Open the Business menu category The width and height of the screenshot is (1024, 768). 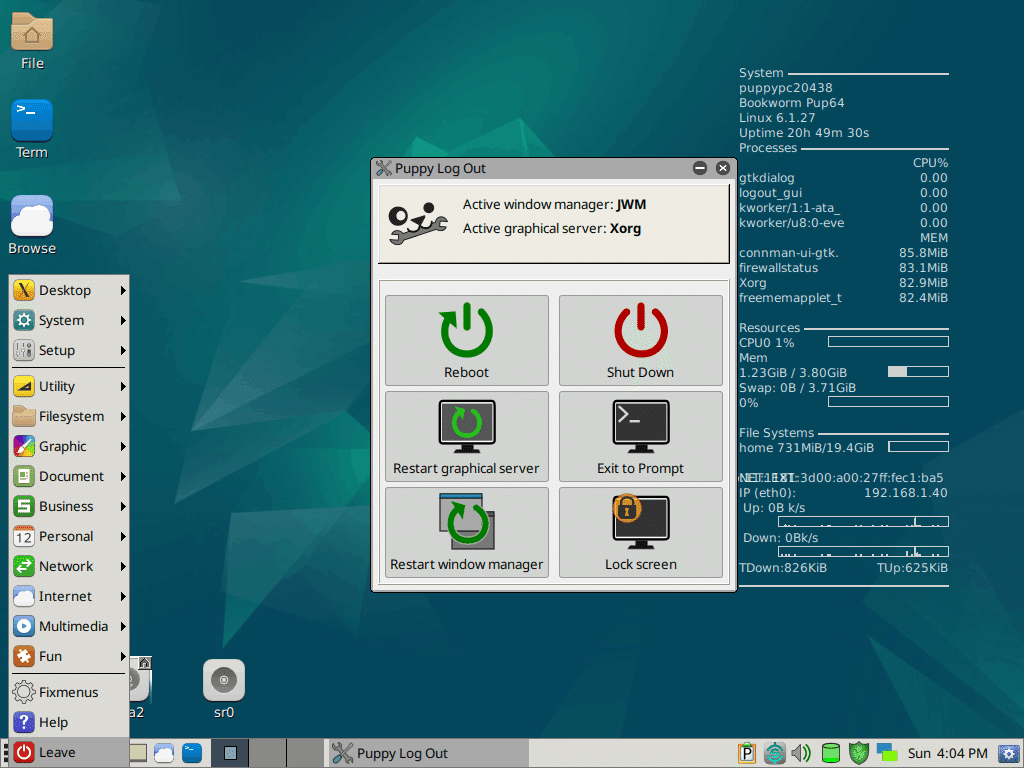pyautogui.click(x=69, y=506)
